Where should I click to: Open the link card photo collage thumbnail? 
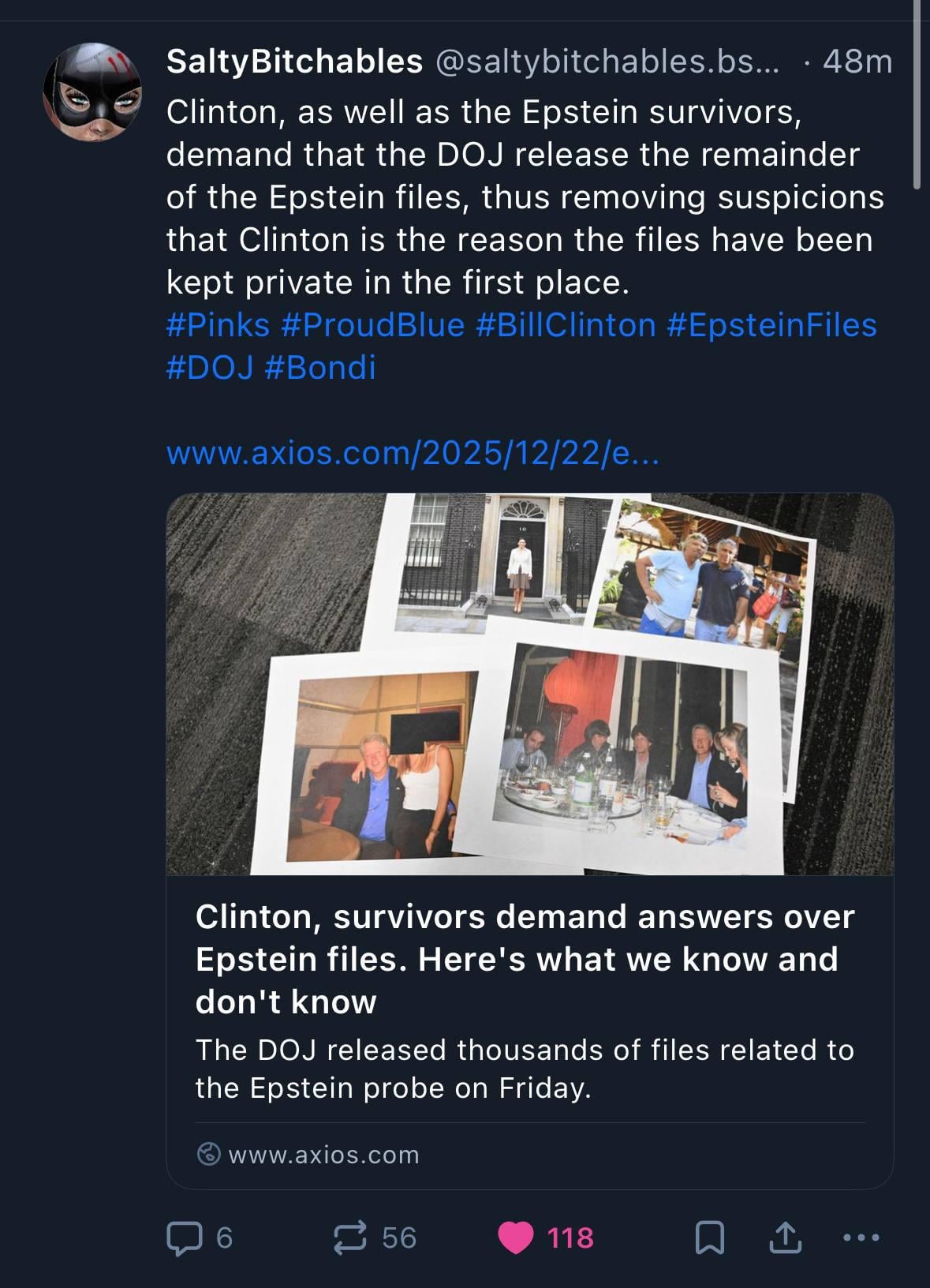(529, 683)
